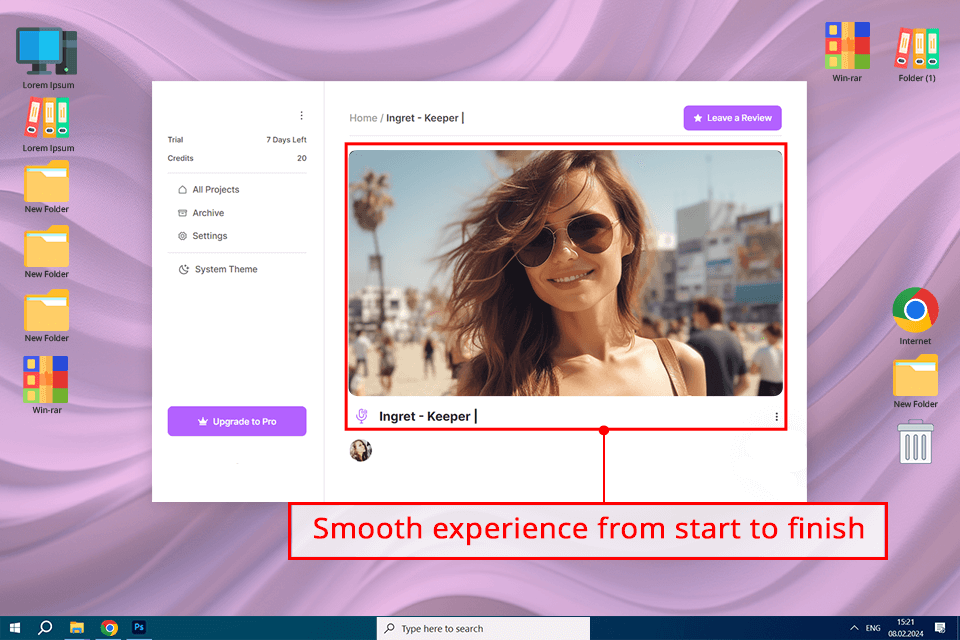Open the project card three-dot menu
This screenshot has width=960, height=640.
(776, 416)
